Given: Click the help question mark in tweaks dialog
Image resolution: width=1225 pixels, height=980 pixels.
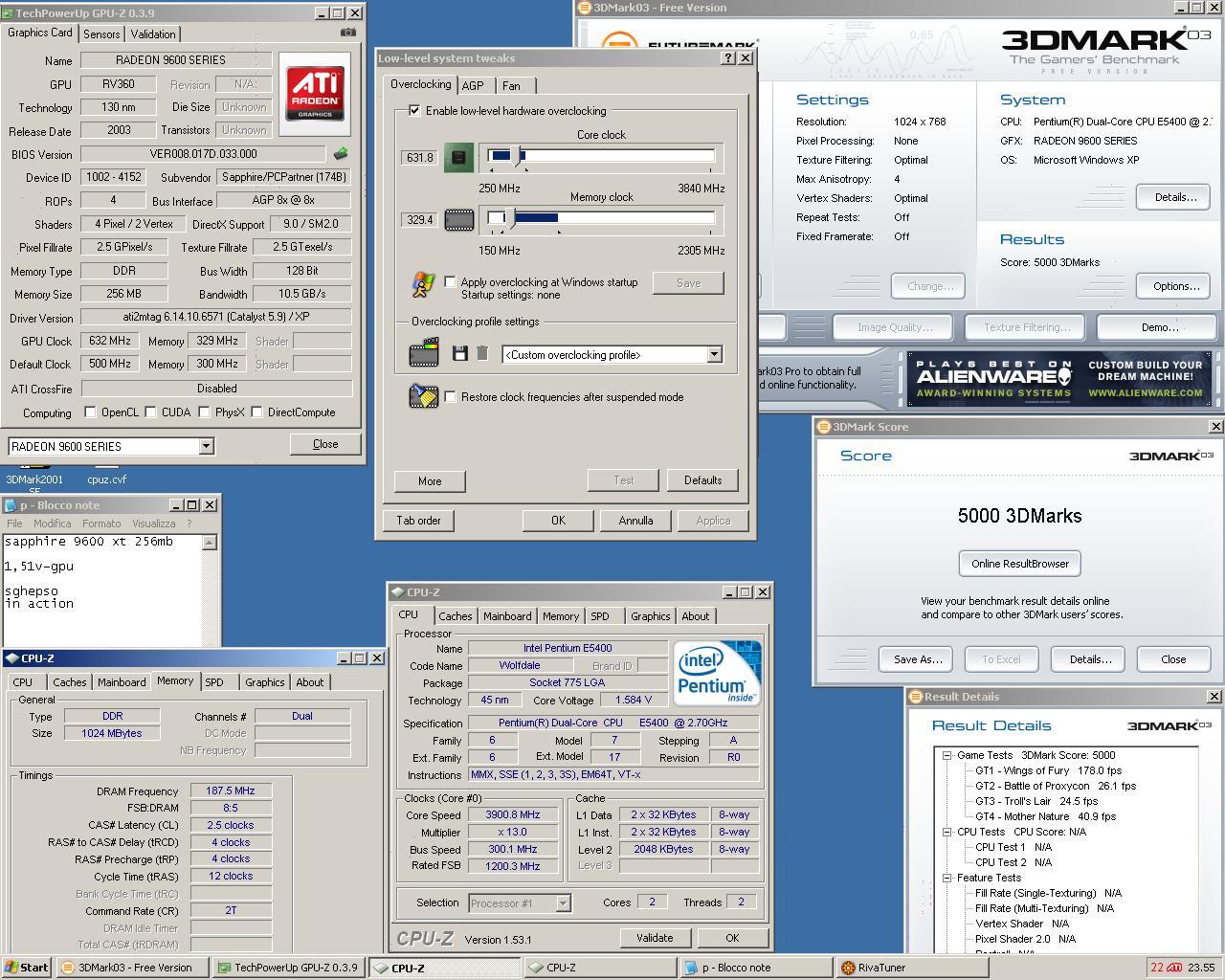Looking at the screenshot, I should click(727, 57).
